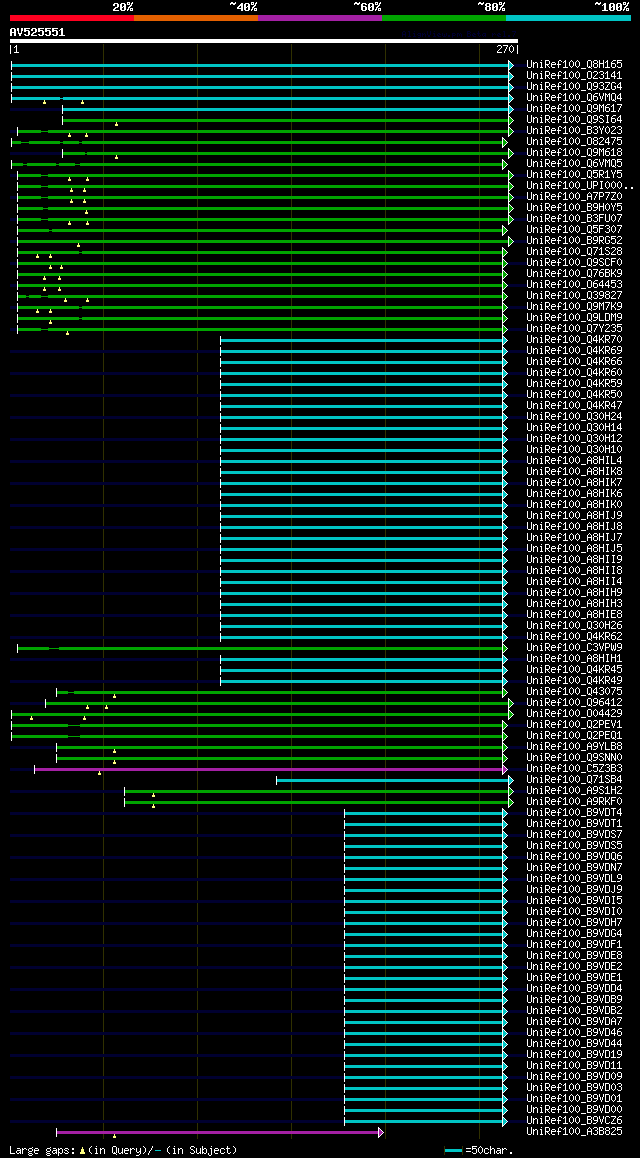The image size is (640, 1158).
Task: Open hit UniRef100_Q8H165
Action: (574, 65)
